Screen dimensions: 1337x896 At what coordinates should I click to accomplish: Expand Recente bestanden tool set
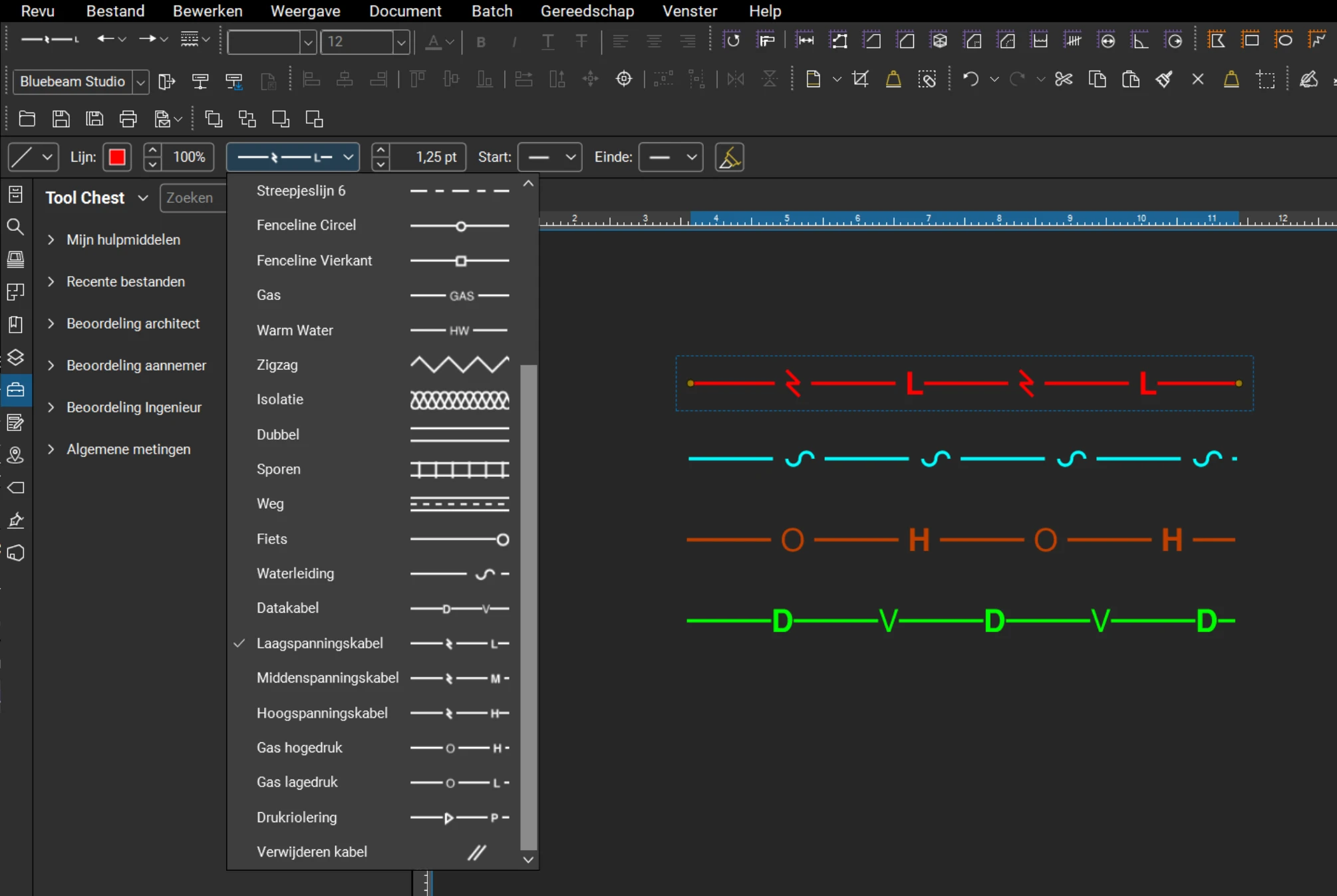point(51,281)
